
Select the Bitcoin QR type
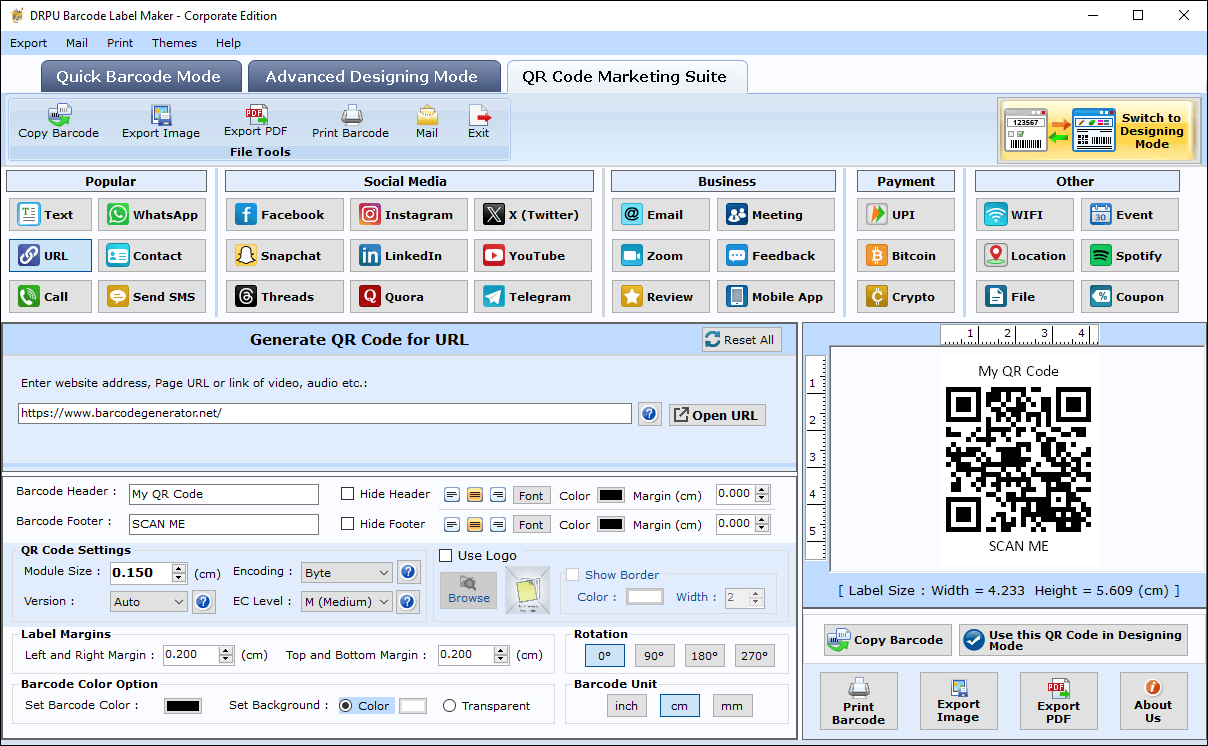point(904,256)
